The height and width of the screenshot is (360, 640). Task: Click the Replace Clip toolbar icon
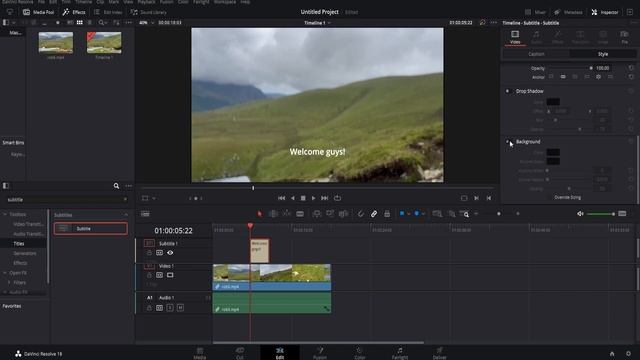[343, 214]
